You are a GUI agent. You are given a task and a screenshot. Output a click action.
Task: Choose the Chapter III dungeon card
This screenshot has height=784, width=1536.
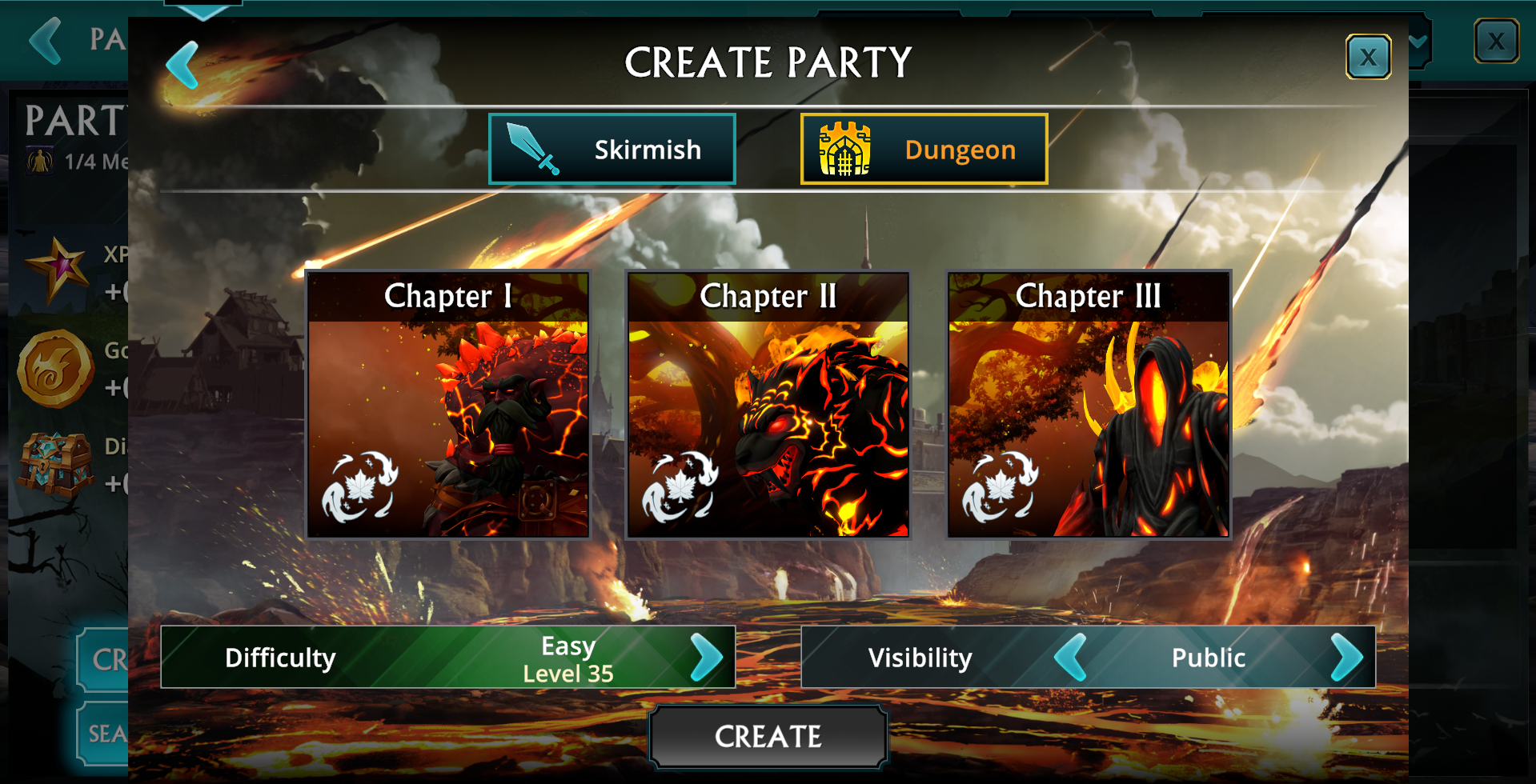click(x=1089, y=405)
